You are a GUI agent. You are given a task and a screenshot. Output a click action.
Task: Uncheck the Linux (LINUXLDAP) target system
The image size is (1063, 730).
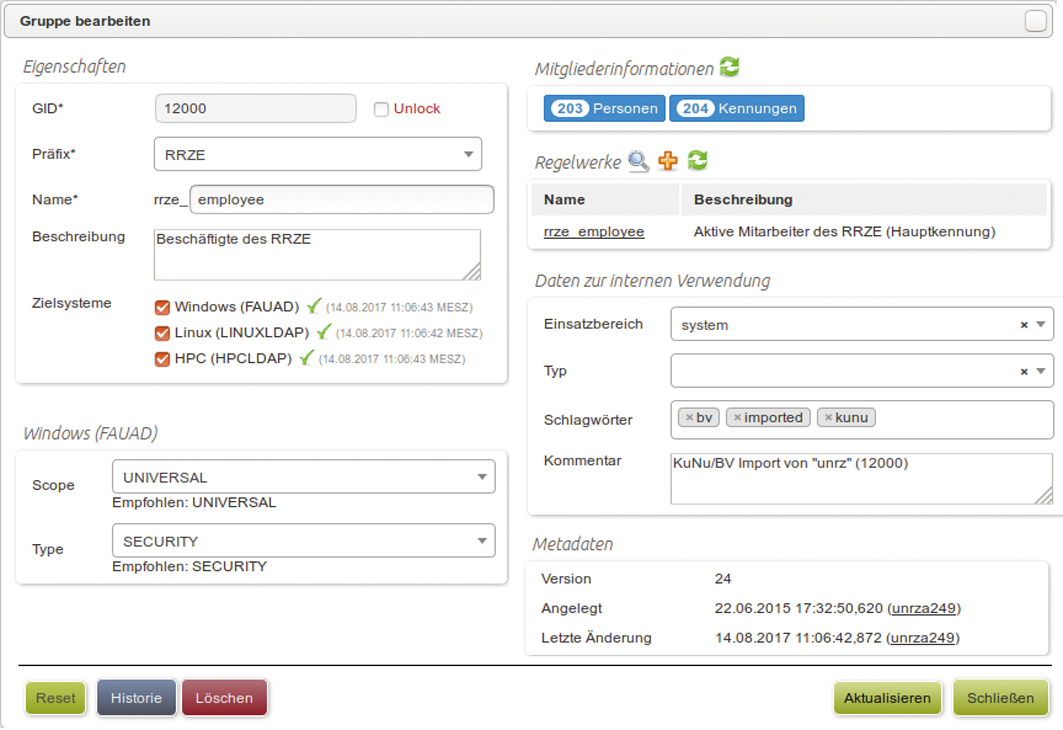coord(162,333)
